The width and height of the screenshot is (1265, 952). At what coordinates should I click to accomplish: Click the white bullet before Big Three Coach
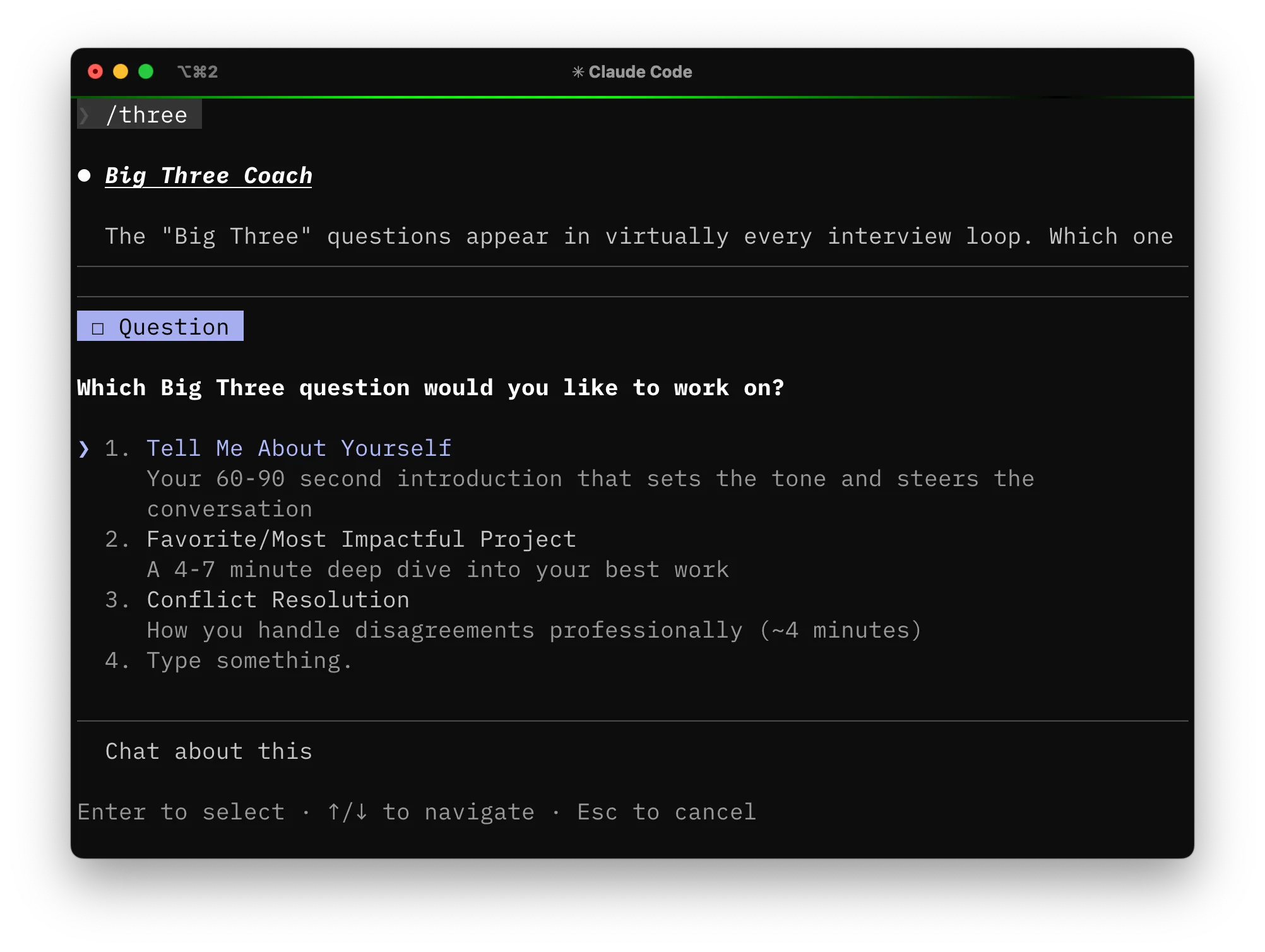(x=84, y=176)
